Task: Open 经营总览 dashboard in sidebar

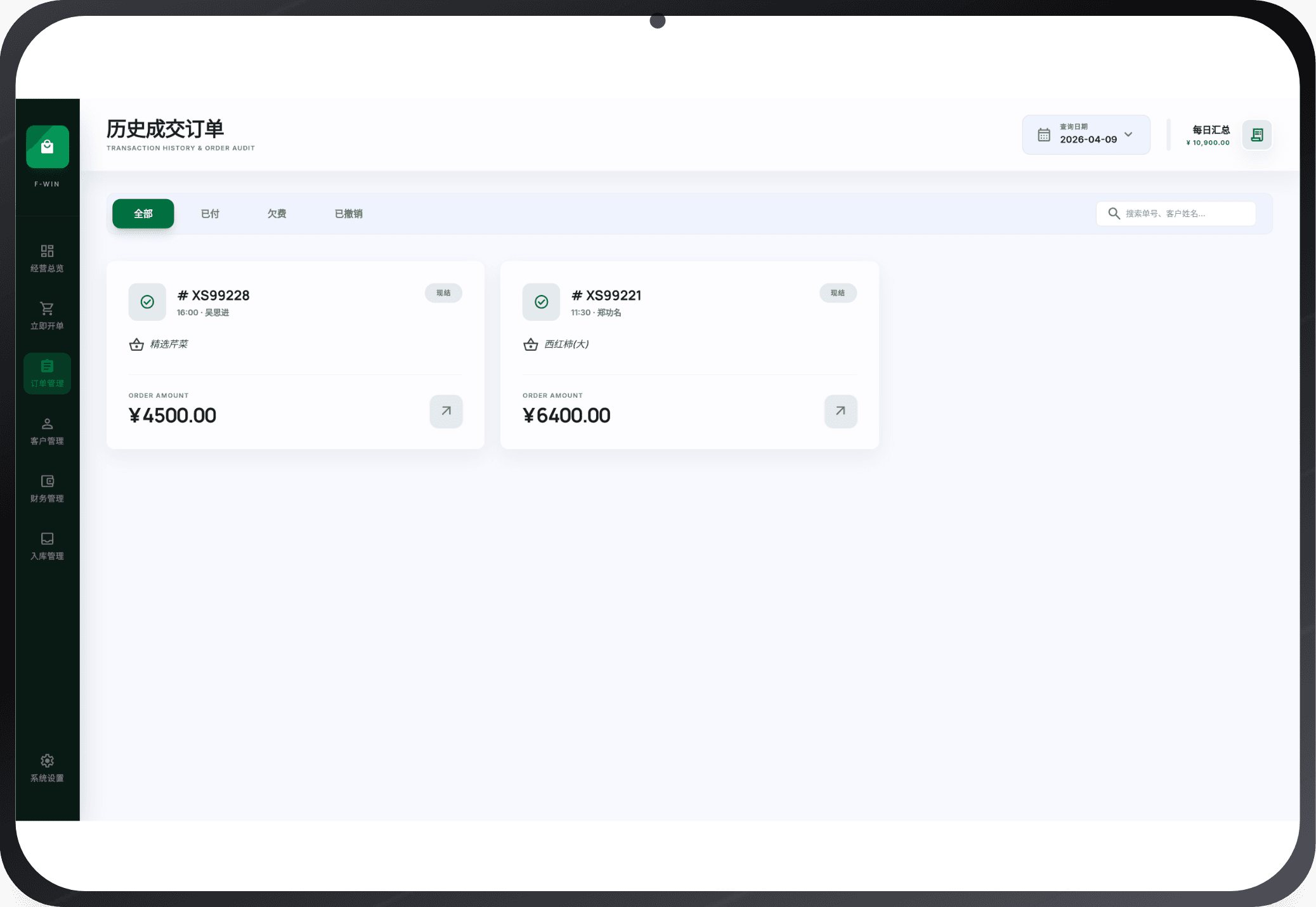Action: pyautogui.click(x=48, y=258)
